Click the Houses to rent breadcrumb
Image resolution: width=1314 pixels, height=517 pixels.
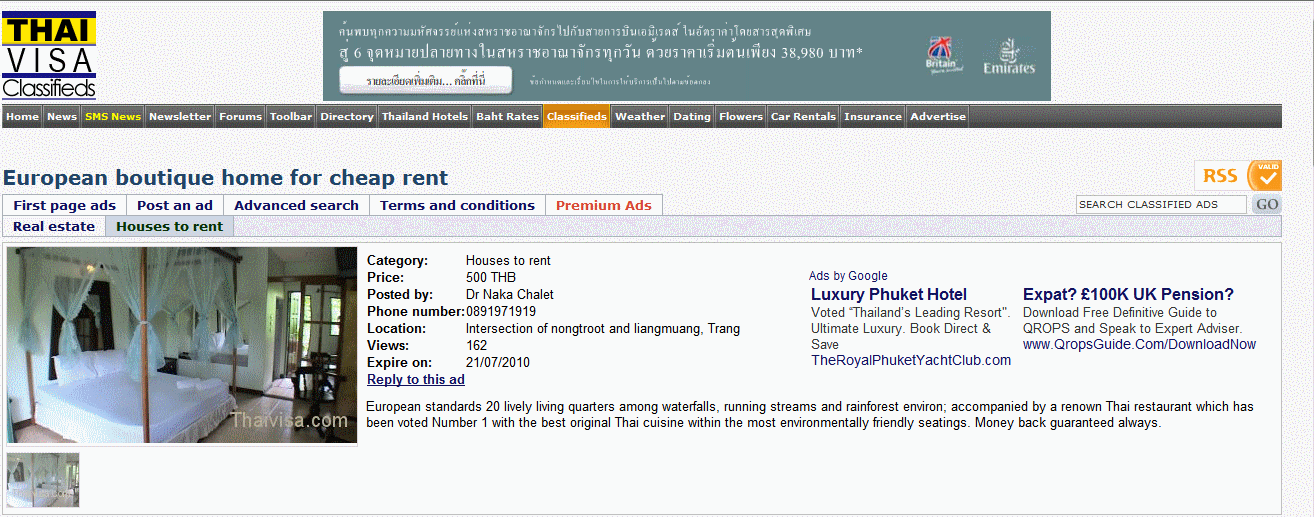pyautogui.click(x=169, y=226)
